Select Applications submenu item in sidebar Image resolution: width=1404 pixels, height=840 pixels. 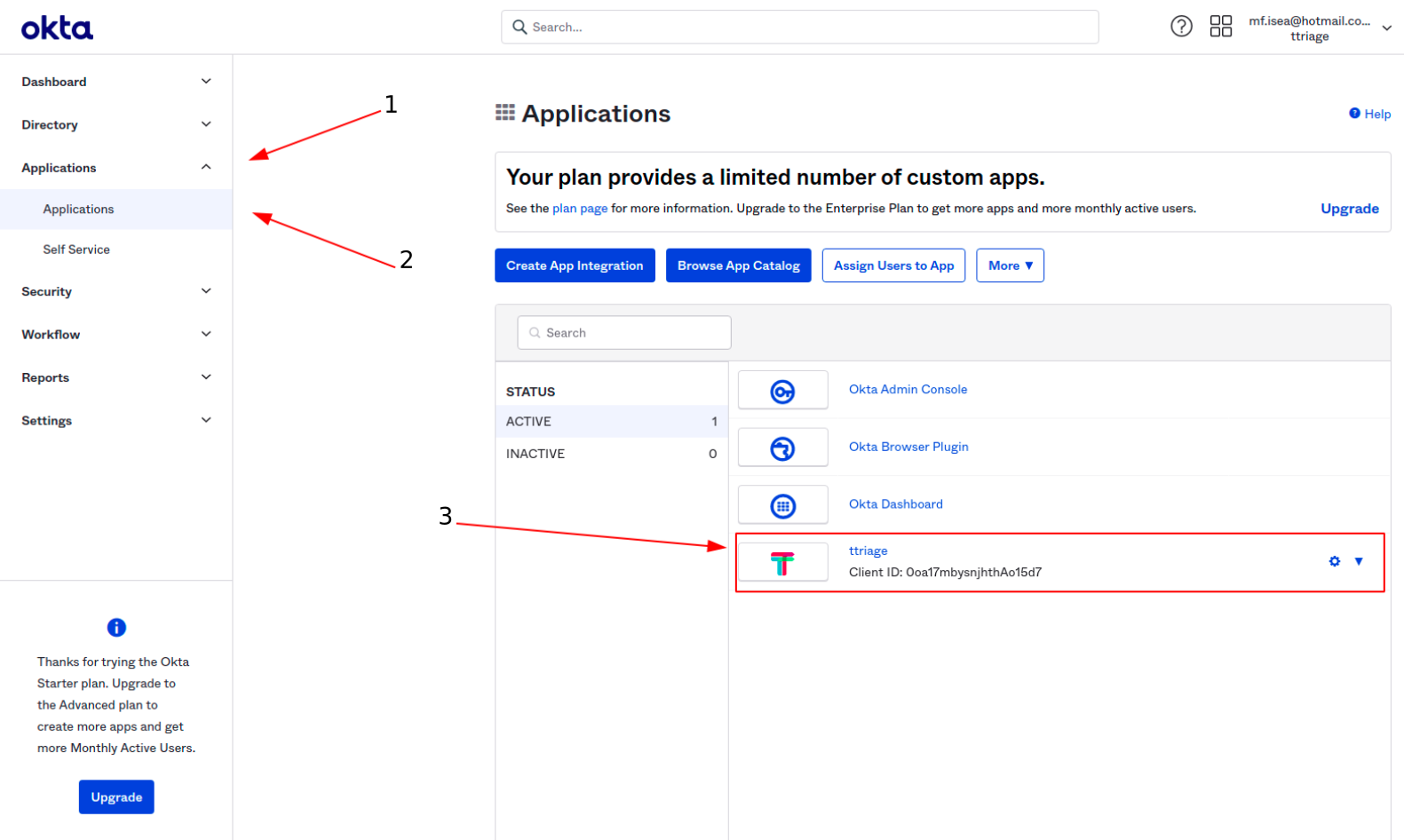pos(116,210)
